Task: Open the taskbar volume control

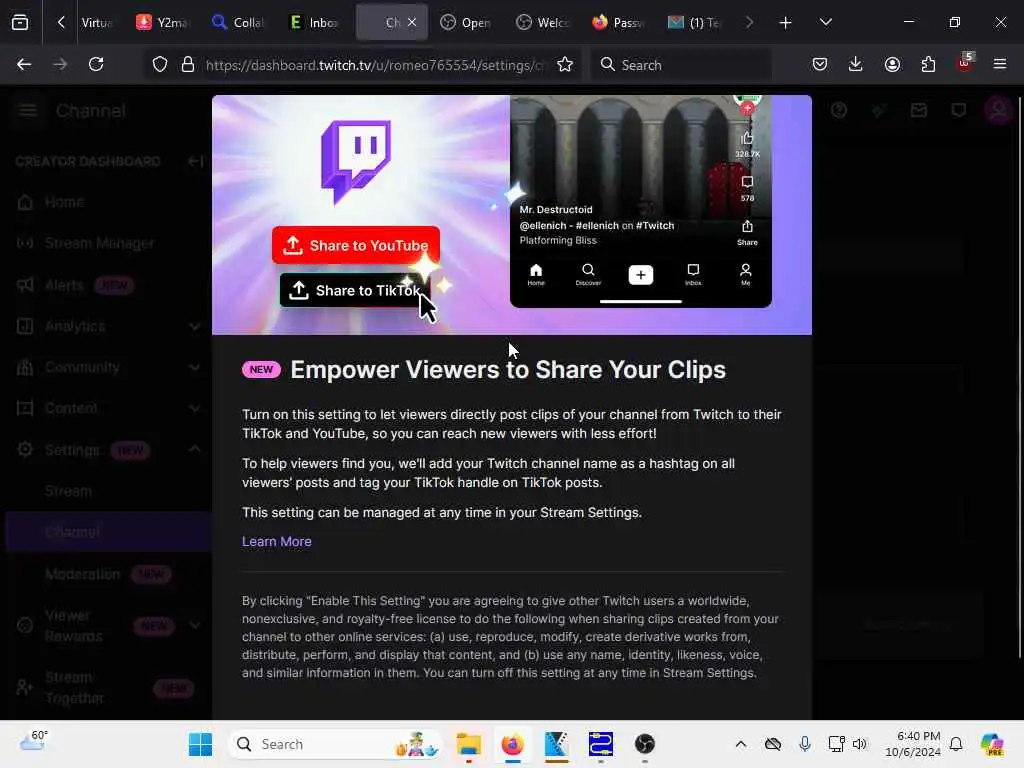Action: (859, 744)
